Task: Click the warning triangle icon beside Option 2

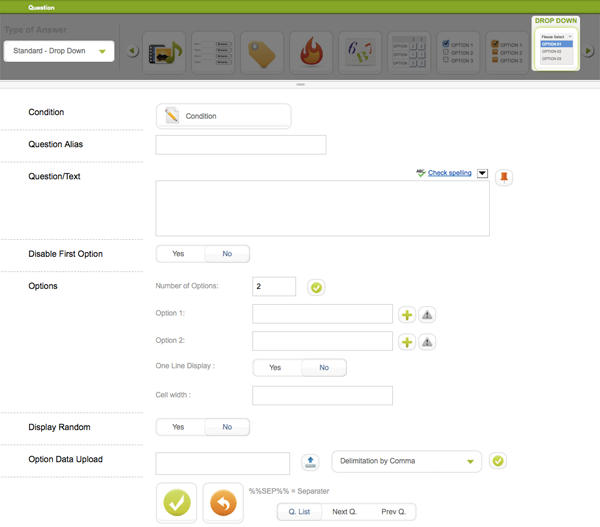Action: 427,342
